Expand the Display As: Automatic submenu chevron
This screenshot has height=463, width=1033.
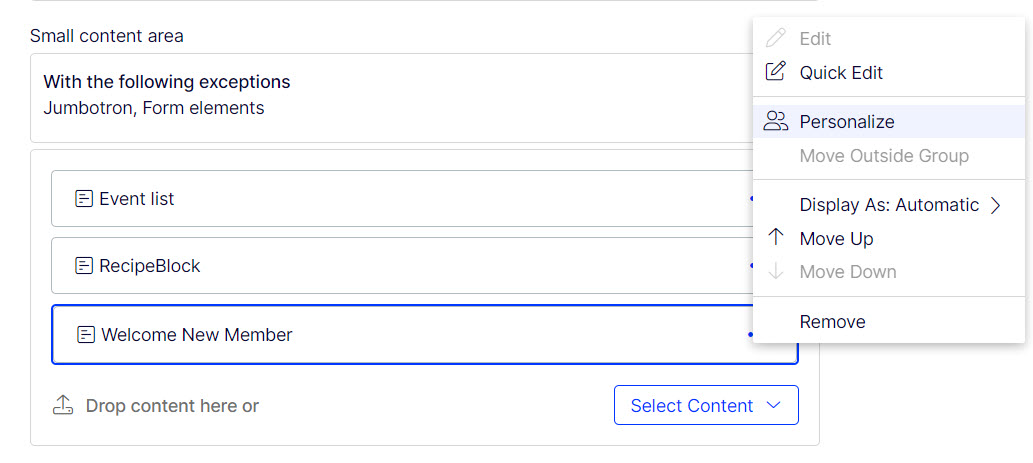click(995, 205)
